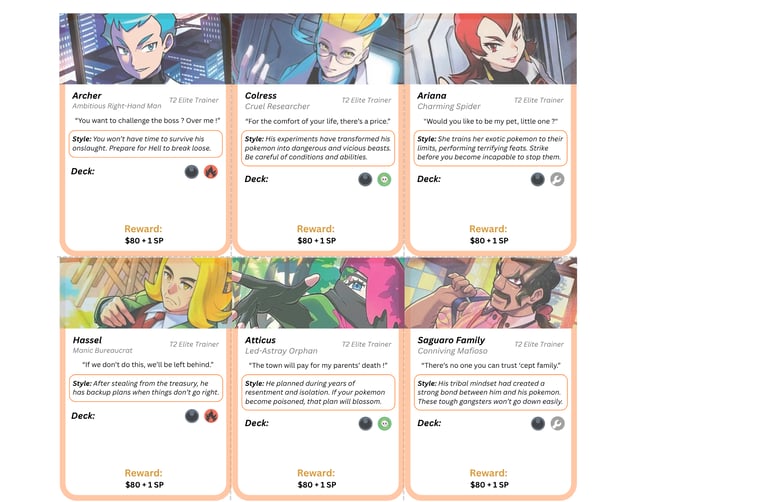This screenshot has height=502, width=768.
Task: Click the Saguaro Family name heading
Action: (451, 340)
